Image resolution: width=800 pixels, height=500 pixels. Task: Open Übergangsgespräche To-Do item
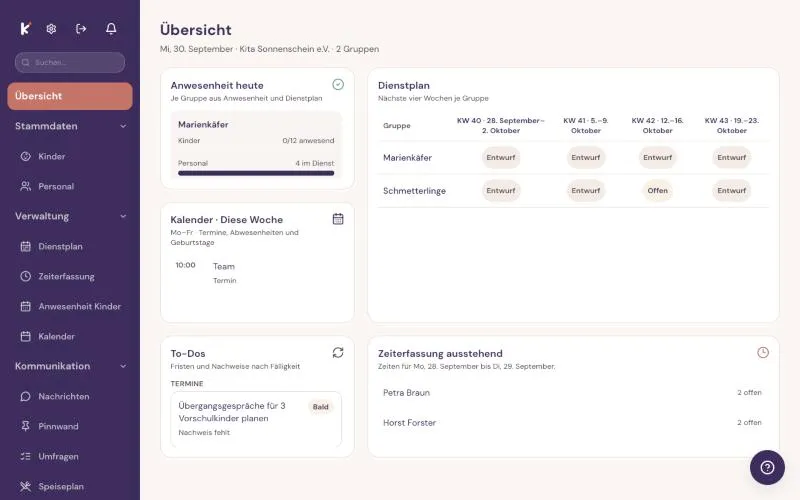click(256, 419)
